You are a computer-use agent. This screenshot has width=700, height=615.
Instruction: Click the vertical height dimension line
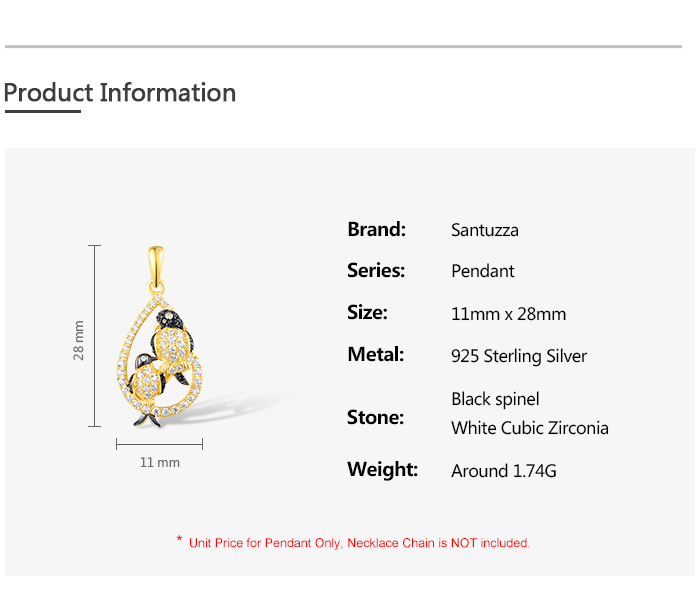95,336
